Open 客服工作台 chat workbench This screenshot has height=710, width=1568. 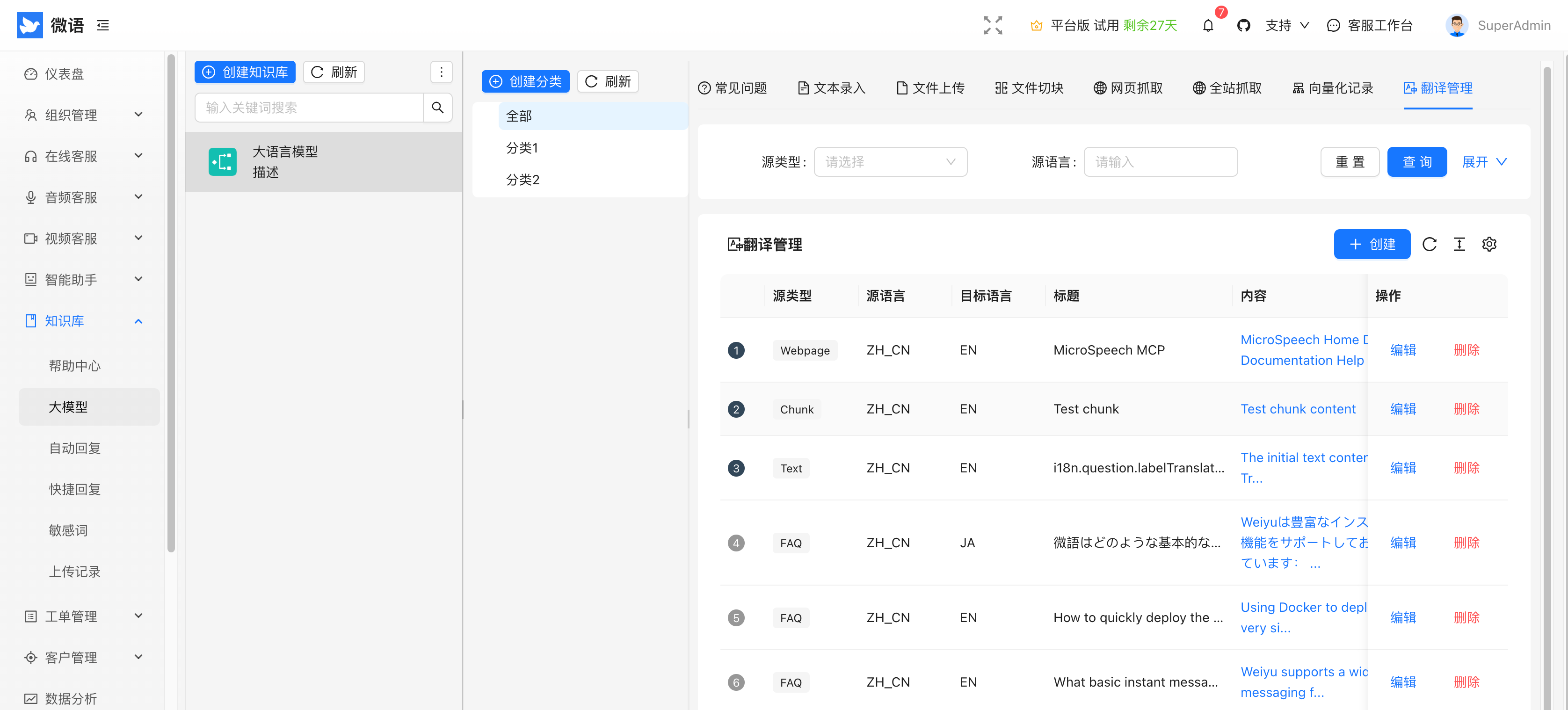[1370, 26]
